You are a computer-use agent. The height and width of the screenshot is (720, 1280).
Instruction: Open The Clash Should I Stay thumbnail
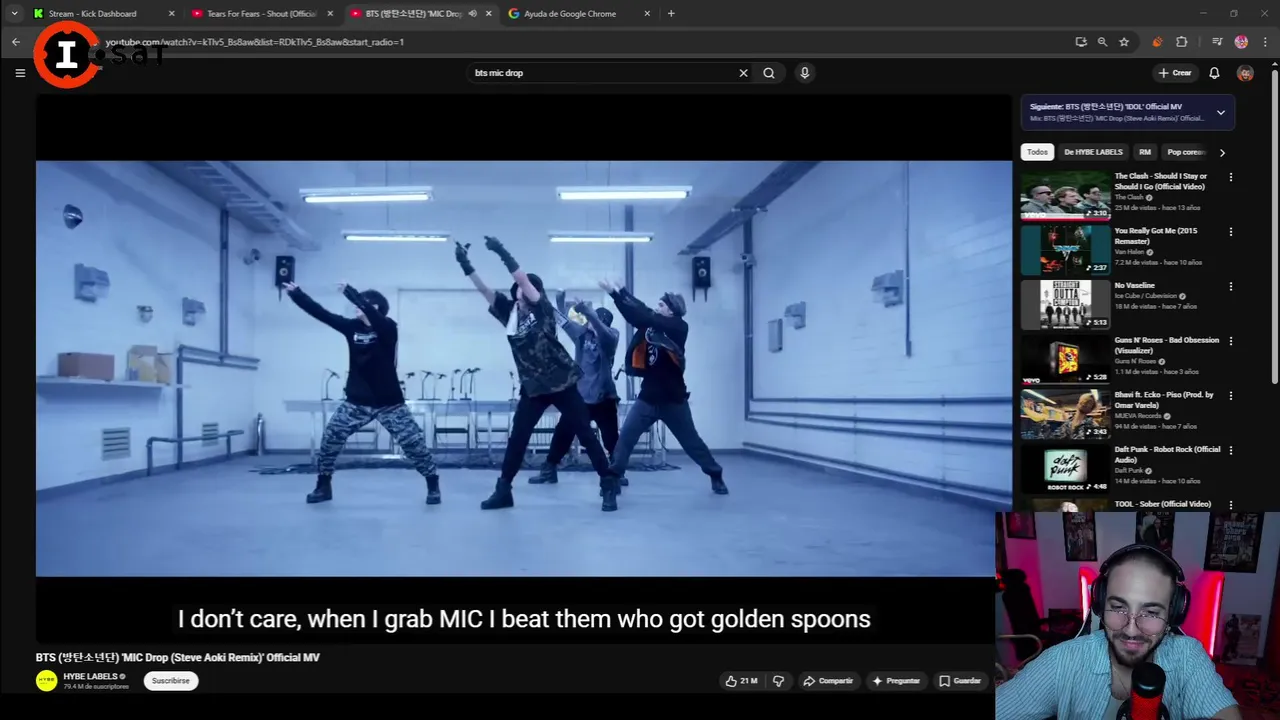point(1065,195)
